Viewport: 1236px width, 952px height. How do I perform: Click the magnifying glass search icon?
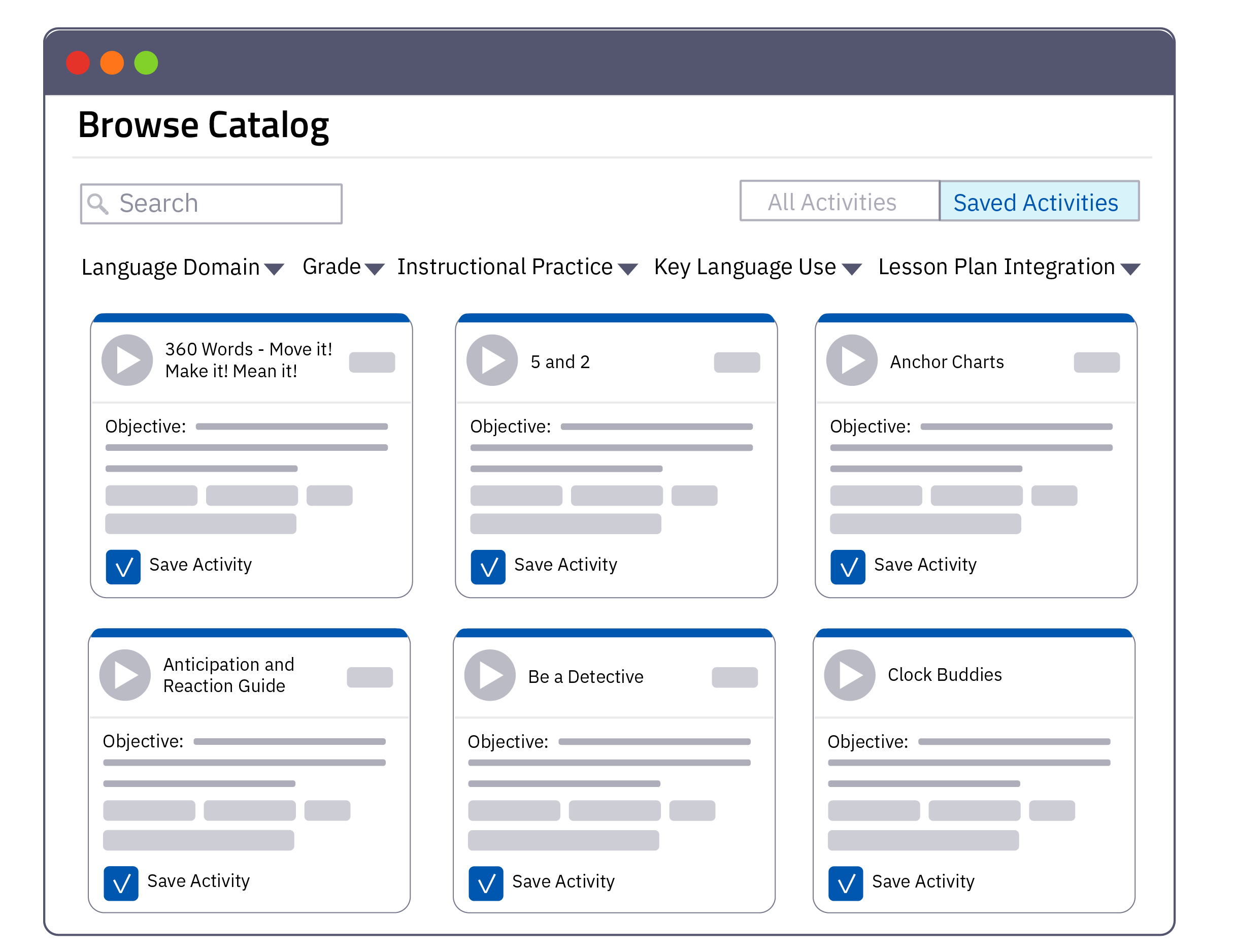pyautogui.click(x=98, y=204)
